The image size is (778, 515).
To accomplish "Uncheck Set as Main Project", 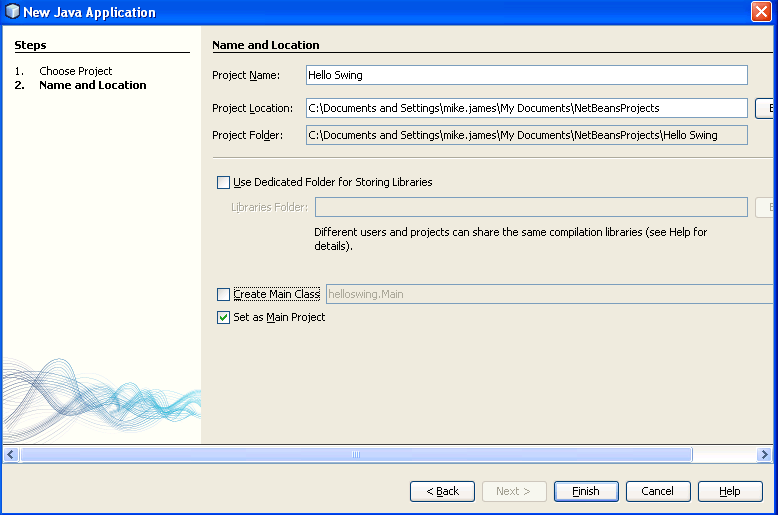I will (x=223, y=318).
